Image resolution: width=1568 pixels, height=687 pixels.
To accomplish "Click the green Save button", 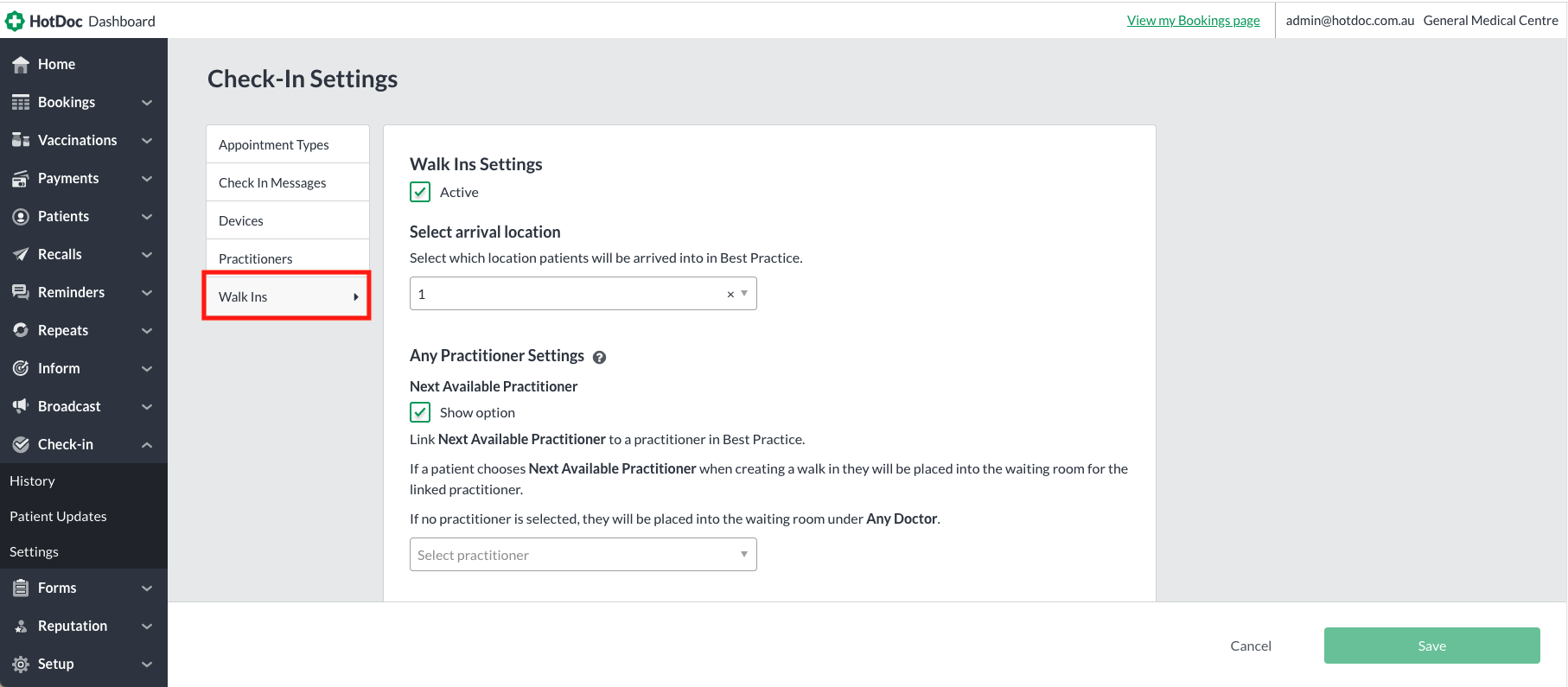I will [x=1431, y=646].
